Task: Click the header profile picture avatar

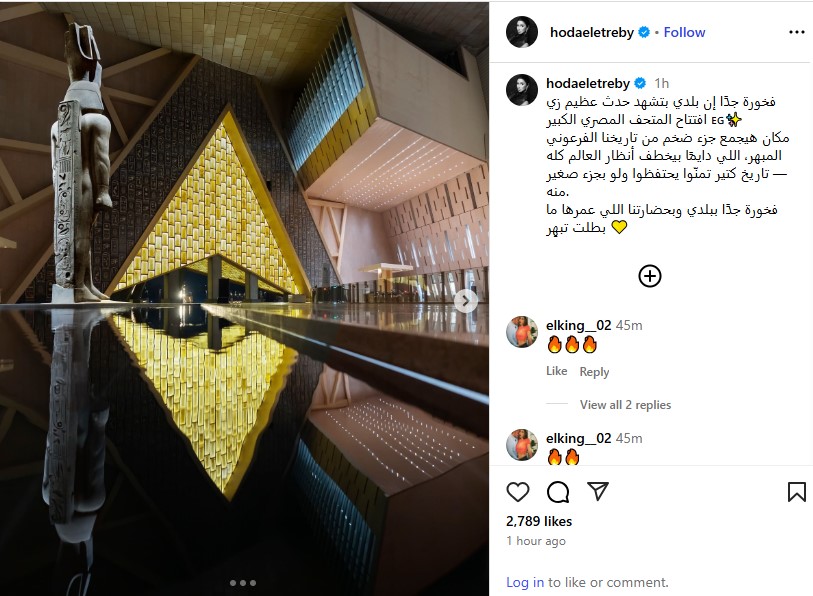Action: (x=522, y=32)
